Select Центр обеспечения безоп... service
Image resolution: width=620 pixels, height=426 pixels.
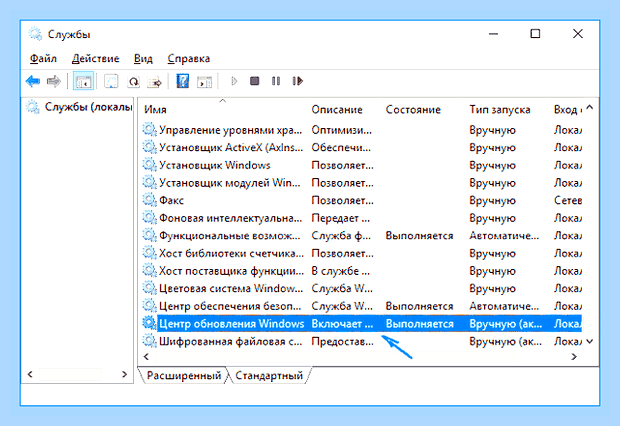tap(230, 306)
